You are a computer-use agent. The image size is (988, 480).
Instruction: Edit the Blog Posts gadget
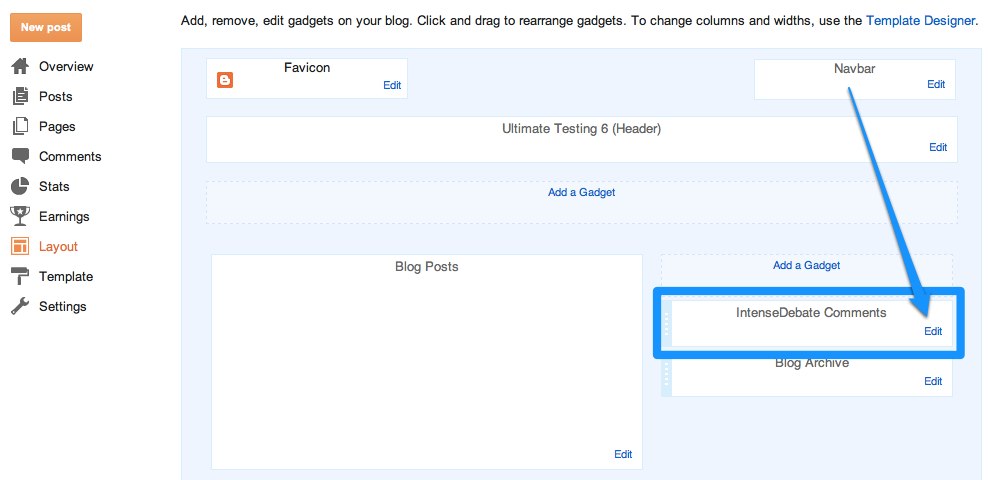pos(623,455)
